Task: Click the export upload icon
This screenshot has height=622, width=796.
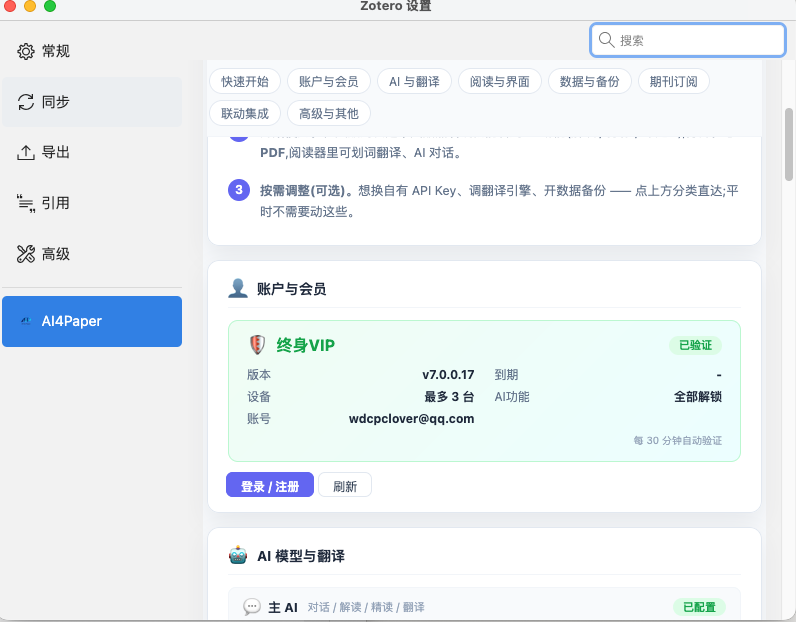Action: [x=25, y=152]
